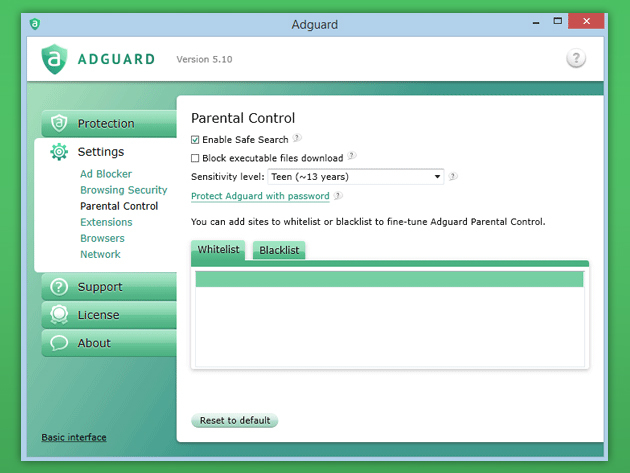Select Parental Control in sidebar
Image resolution: width=630 pixels, height=473 pixels.
[x=119, y=206]
